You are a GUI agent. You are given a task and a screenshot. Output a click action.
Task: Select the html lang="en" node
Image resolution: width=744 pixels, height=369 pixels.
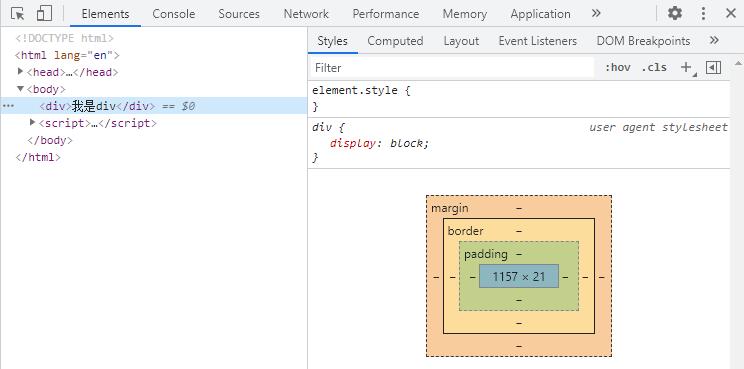67,55
